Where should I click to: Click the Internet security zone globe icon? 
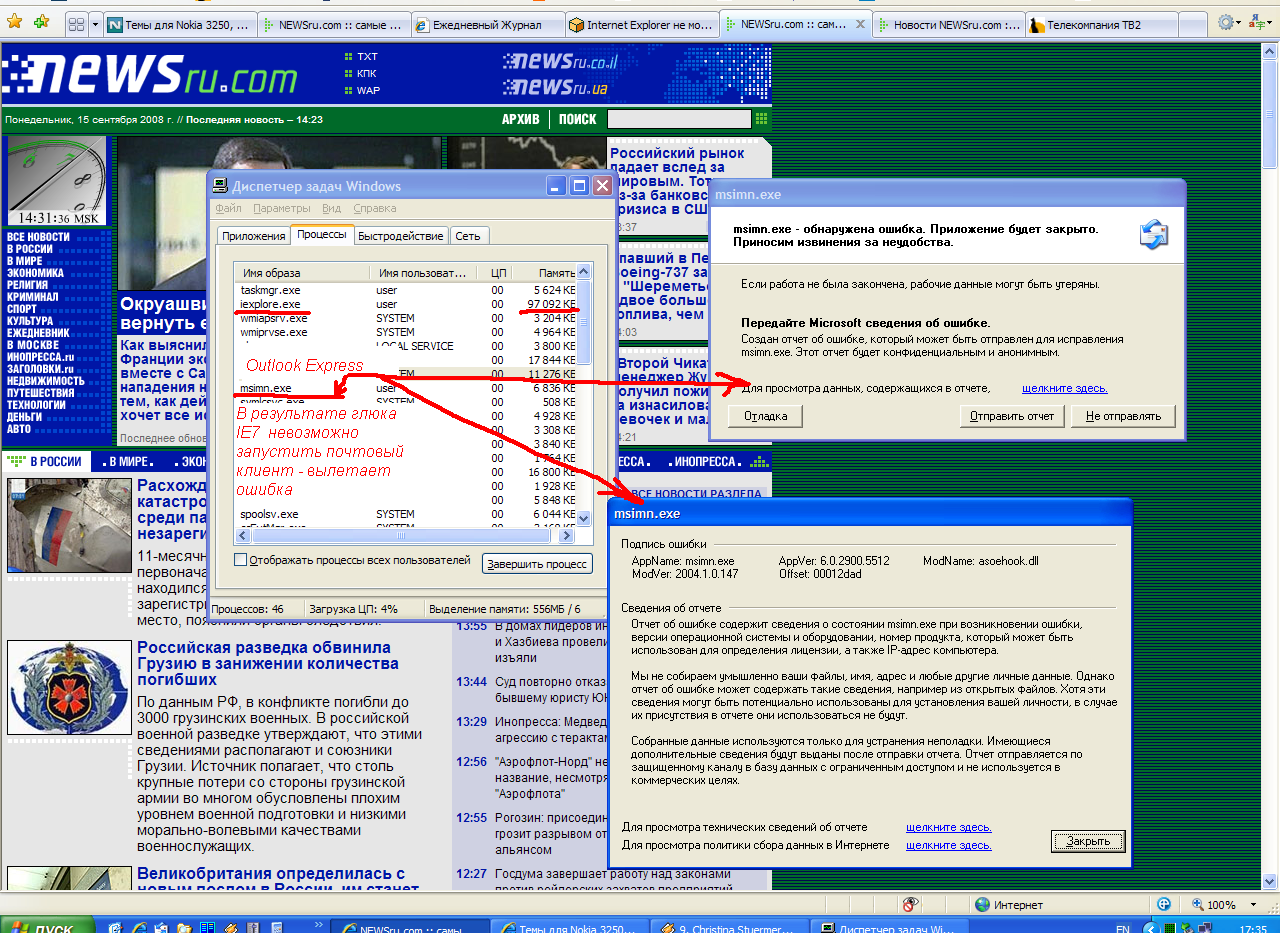pos(982,904)
